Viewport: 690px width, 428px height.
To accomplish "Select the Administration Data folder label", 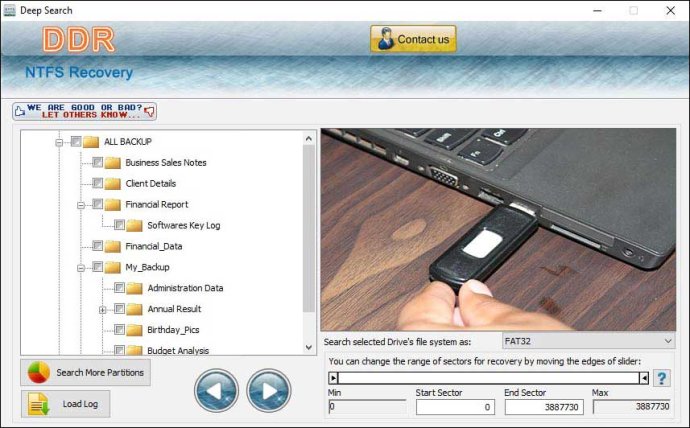I will tap(185, 288).
